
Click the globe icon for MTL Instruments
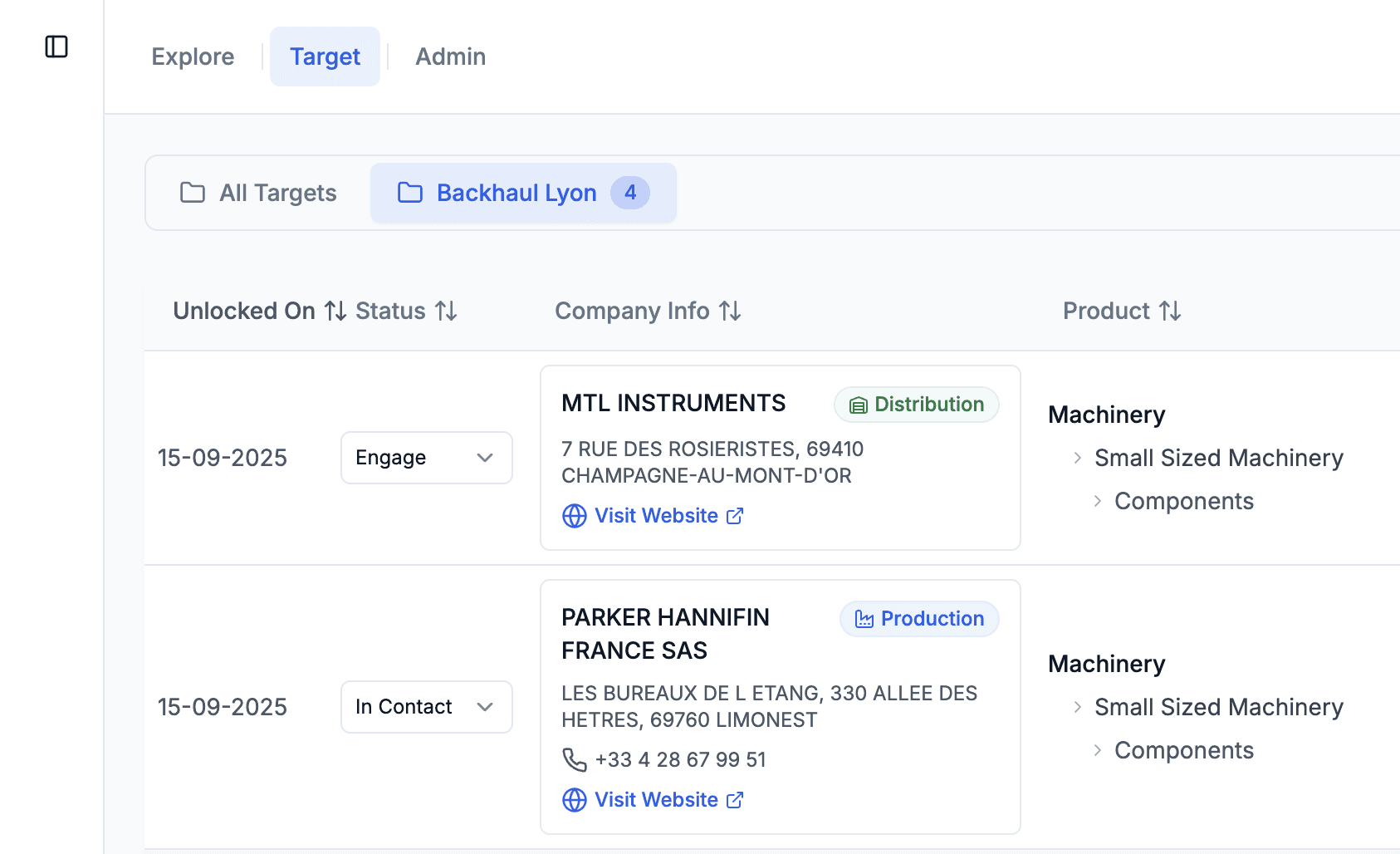(575, 516)
